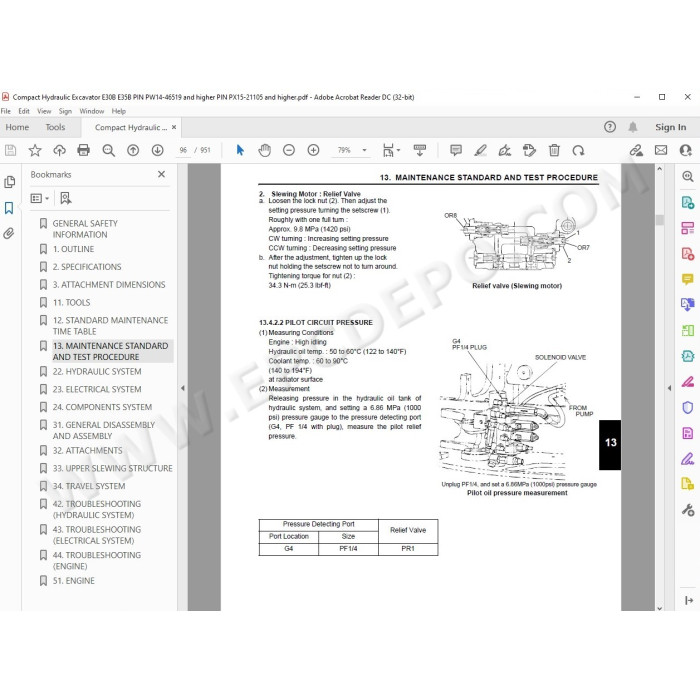This screenshot has width=700, height=700.
Task: Click the scrolling mode keyboard icon
Action: pos(420,150)
